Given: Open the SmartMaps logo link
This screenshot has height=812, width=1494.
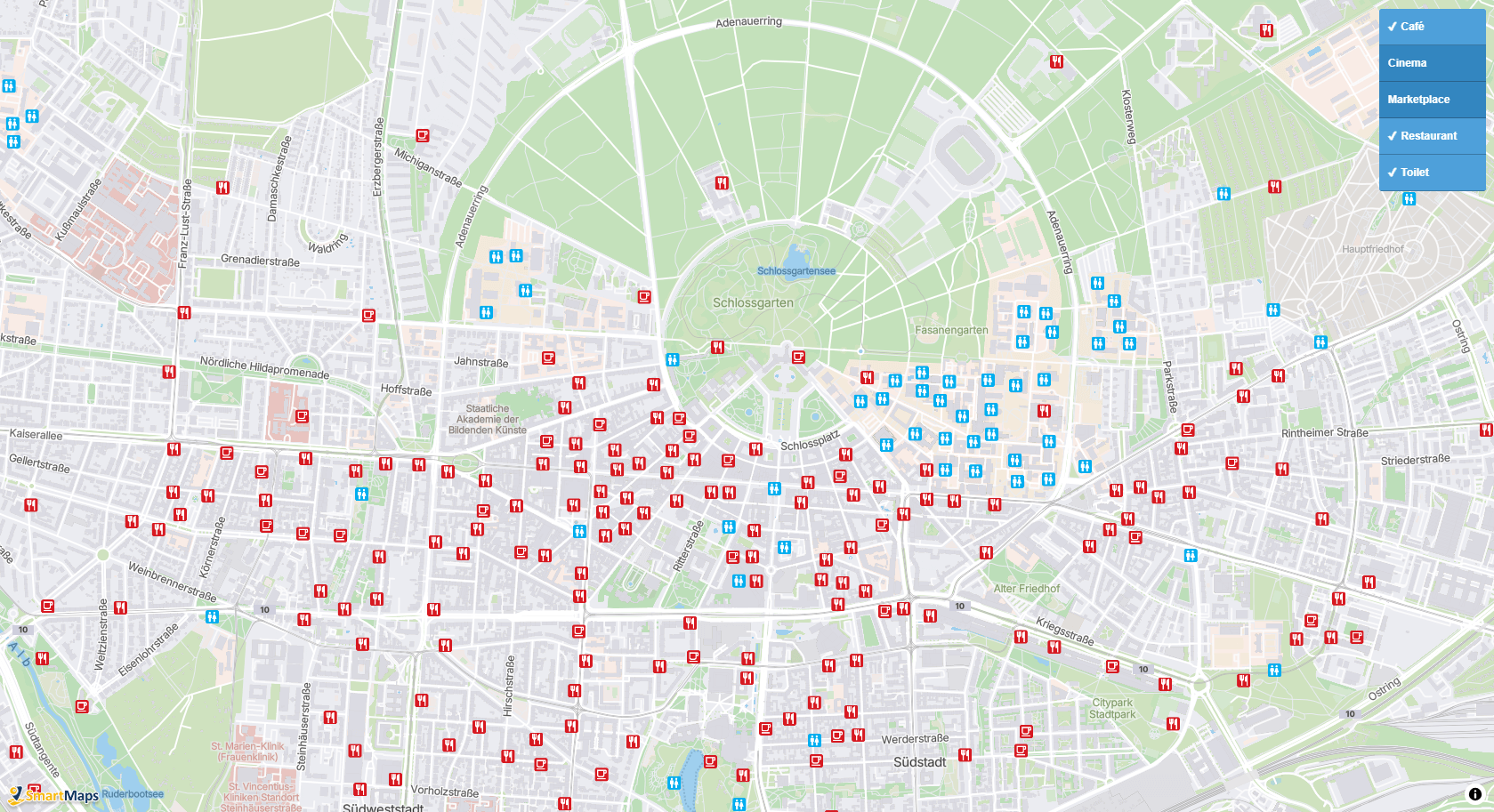Looking at the screenshot, I should pos(53,795).
